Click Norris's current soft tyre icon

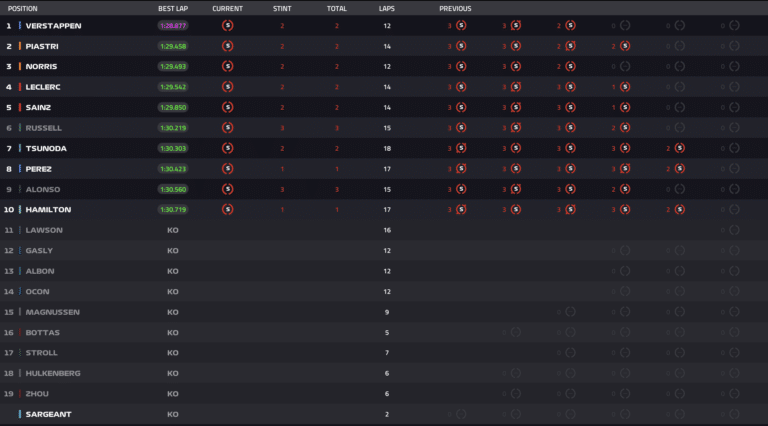pos(227,66)
